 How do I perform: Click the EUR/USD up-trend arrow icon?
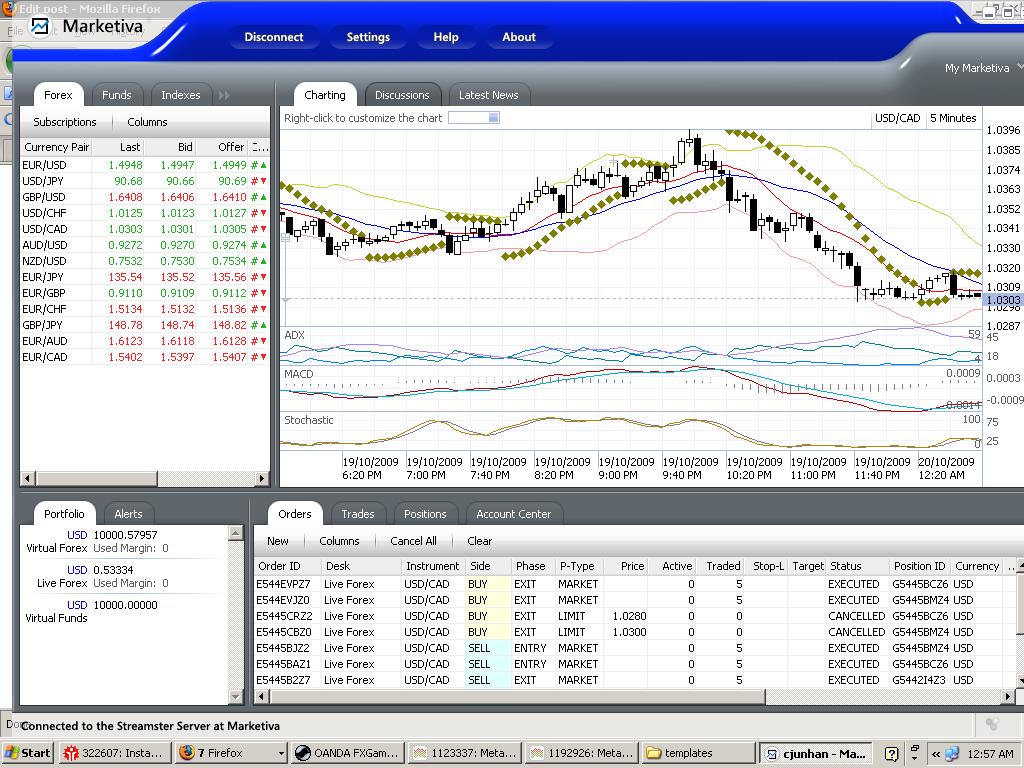coord(263,165)
